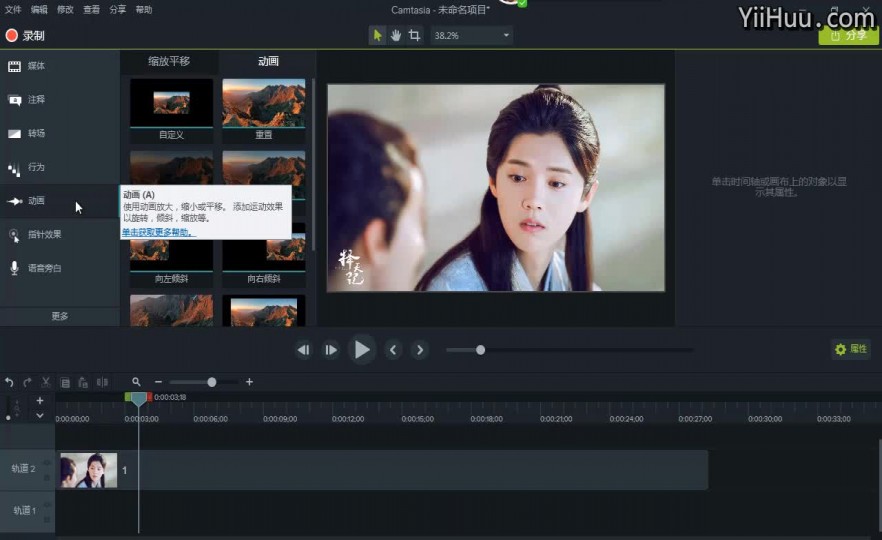Screen dimensions: 882x540
Task: Open the 媒体 media panel
Action: click(x=60, y=66)
